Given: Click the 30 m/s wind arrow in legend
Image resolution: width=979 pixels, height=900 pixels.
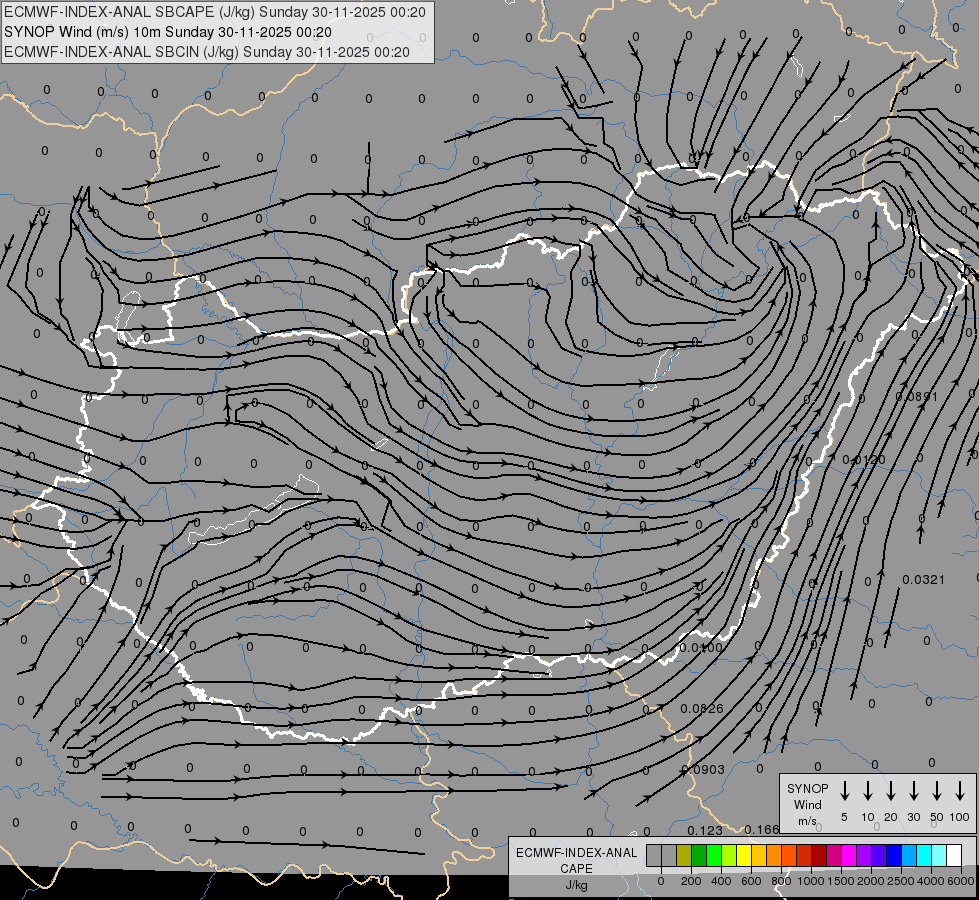Looking at the screenshot, I should click(x=914, y=791).
